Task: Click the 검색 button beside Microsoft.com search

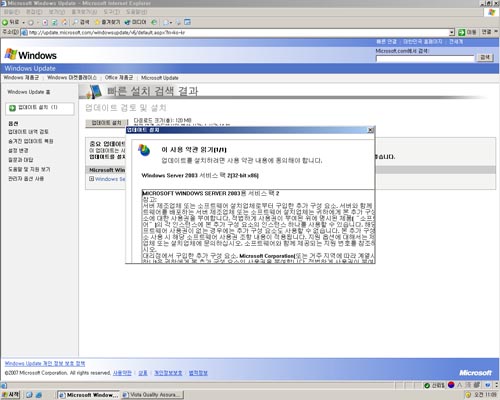Action: (485, 58)
